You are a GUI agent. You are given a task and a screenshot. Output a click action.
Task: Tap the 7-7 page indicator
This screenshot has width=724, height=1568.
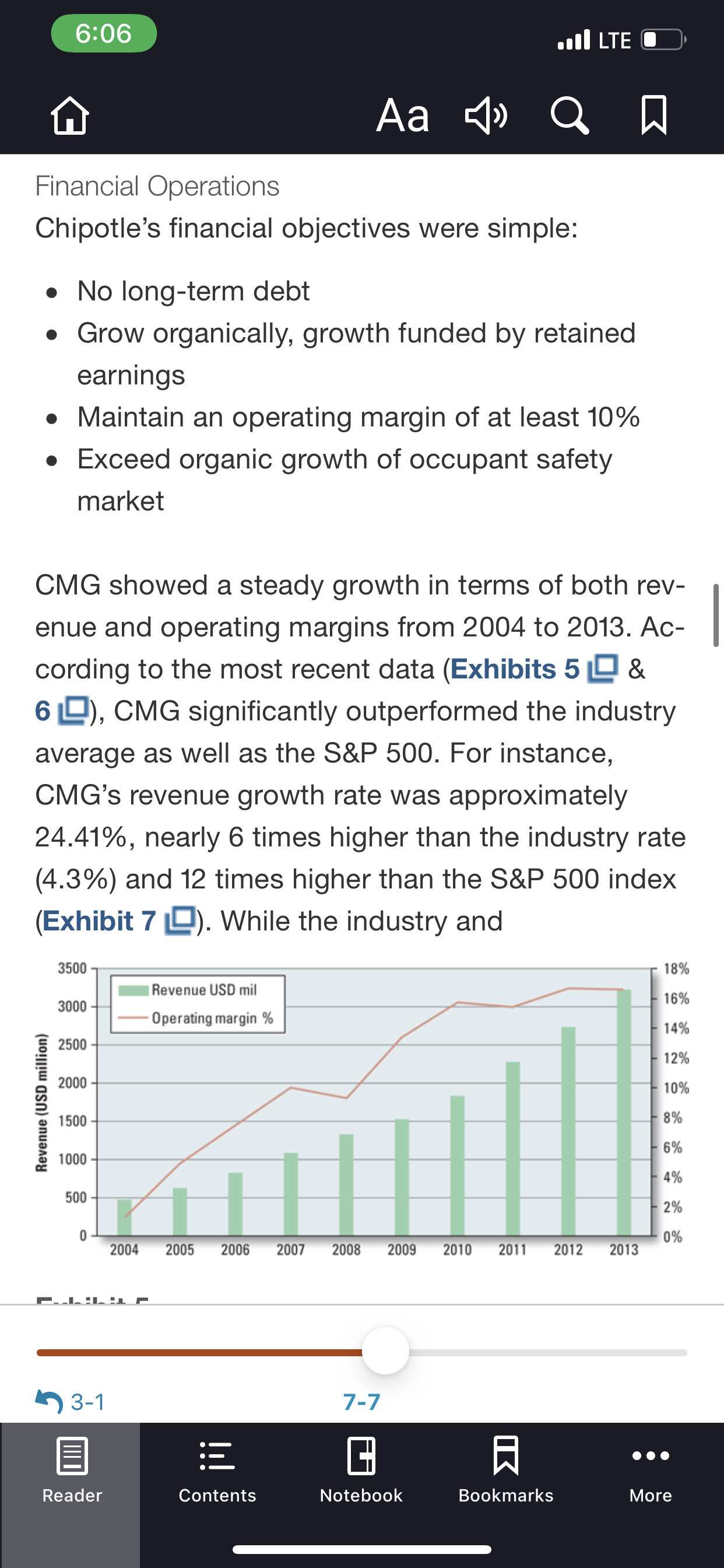click(x=362, y=1402)
